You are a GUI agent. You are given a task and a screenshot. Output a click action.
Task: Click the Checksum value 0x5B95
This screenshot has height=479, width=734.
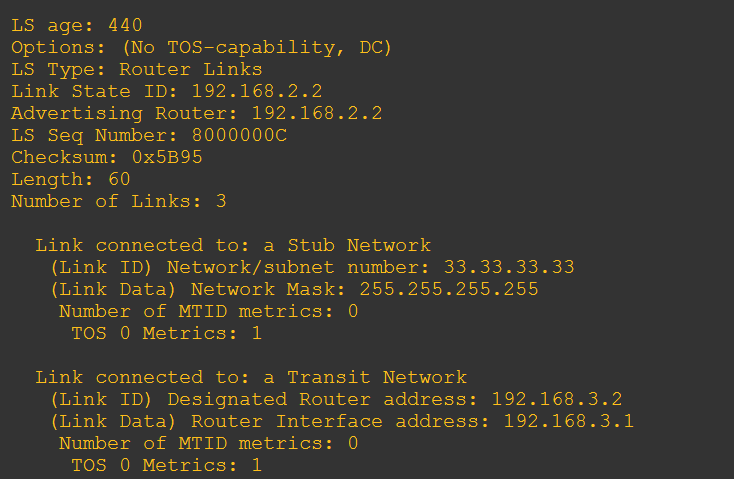click(168, 158)
